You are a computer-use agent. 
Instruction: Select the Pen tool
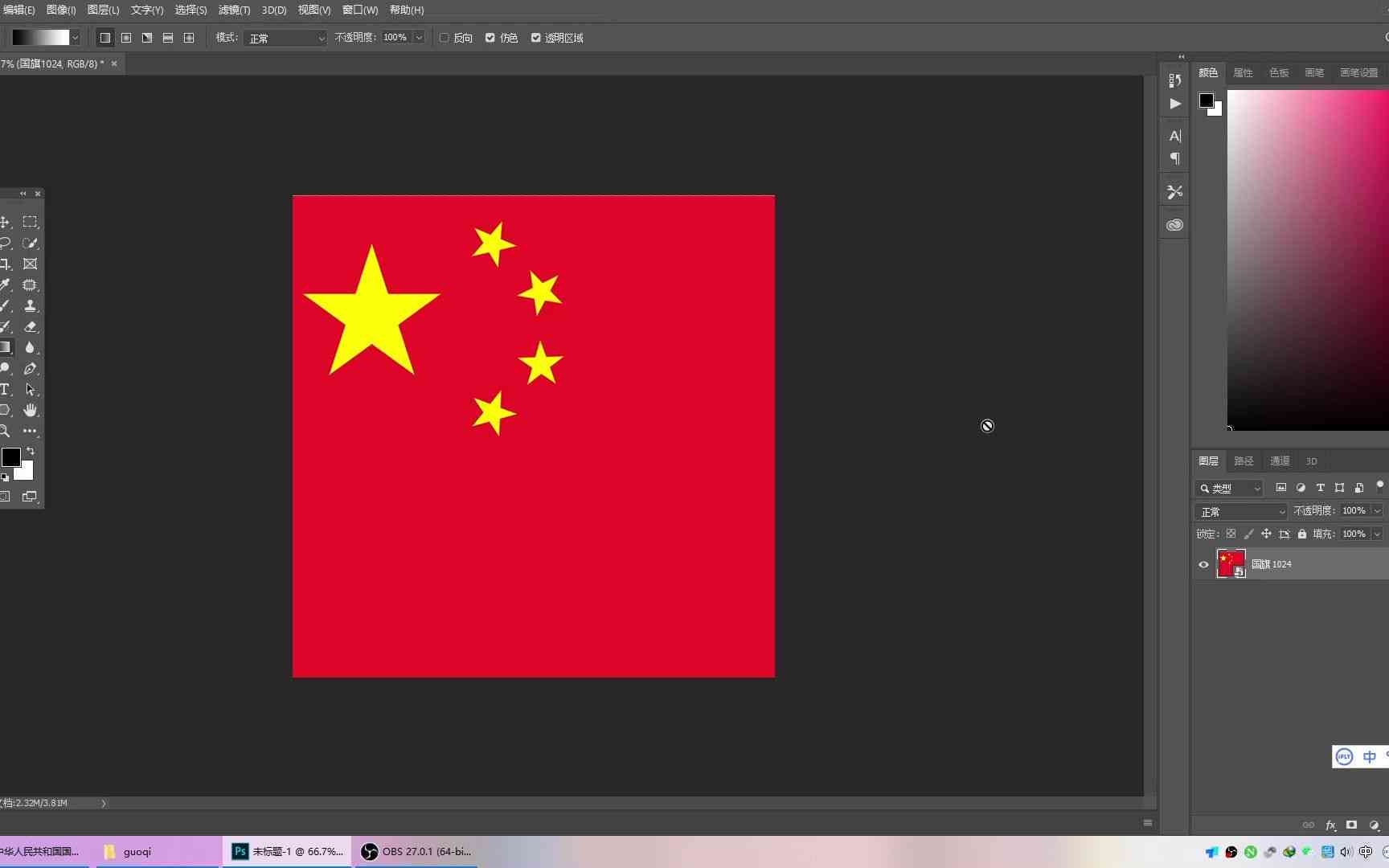coord(31,368)
